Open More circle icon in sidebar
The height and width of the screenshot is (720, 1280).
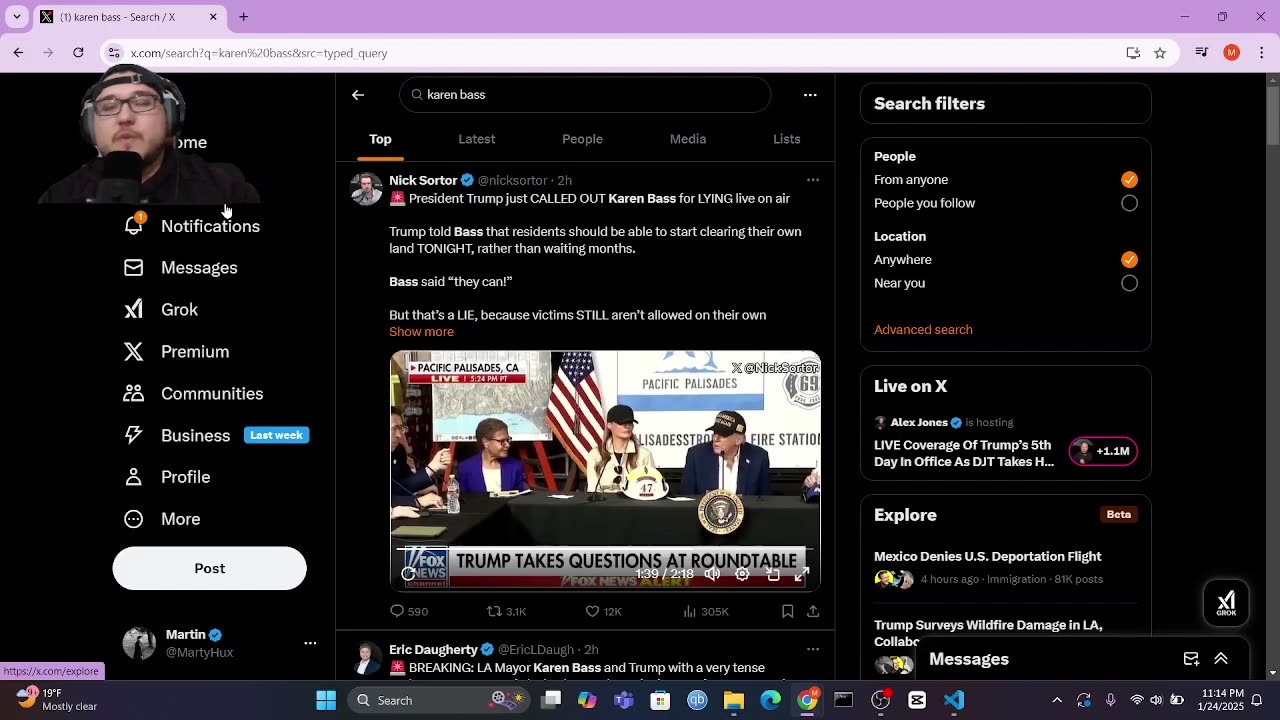(133, 519)
